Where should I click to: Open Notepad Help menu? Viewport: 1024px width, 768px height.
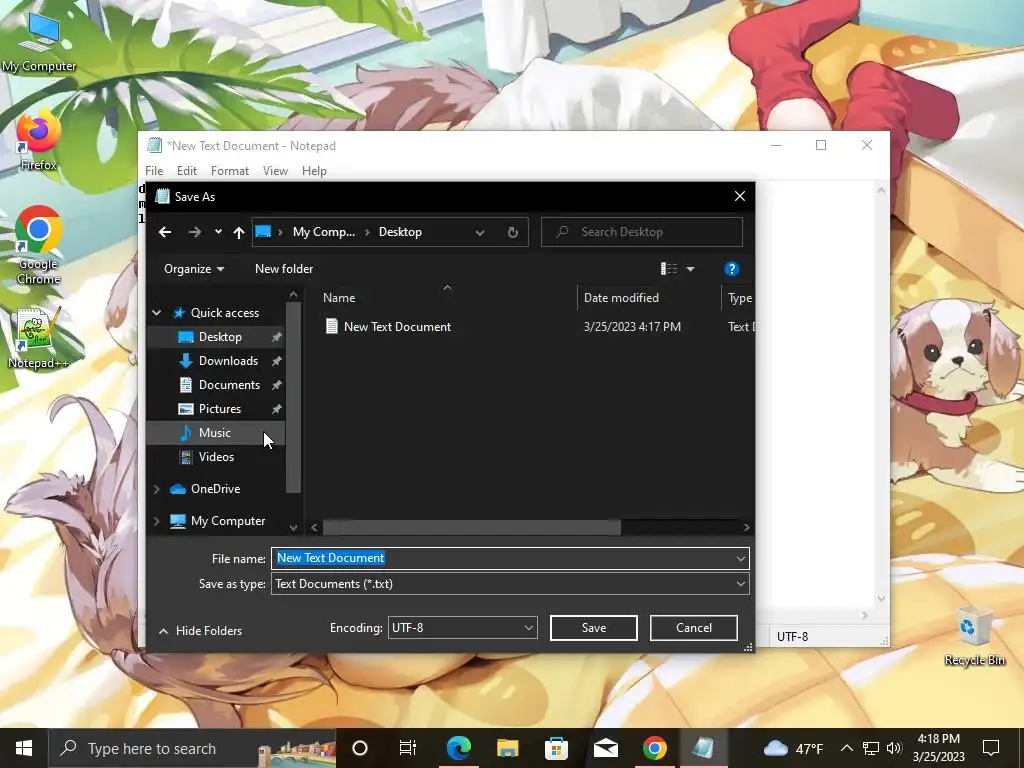(314, 171)
